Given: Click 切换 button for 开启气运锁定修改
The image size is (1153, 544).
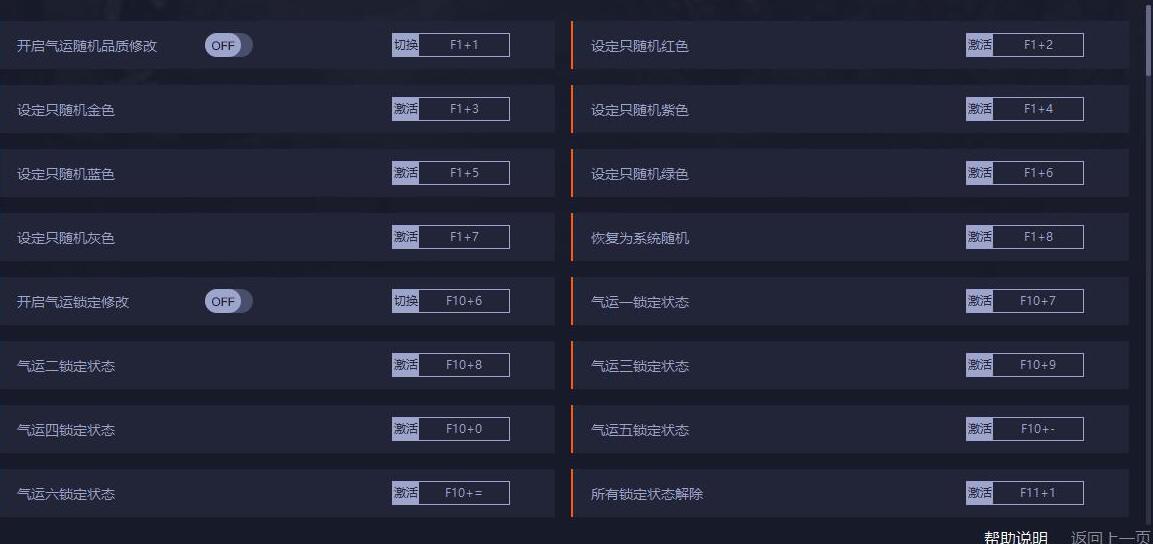Looking at the screenshot, I should pos(405,301).
